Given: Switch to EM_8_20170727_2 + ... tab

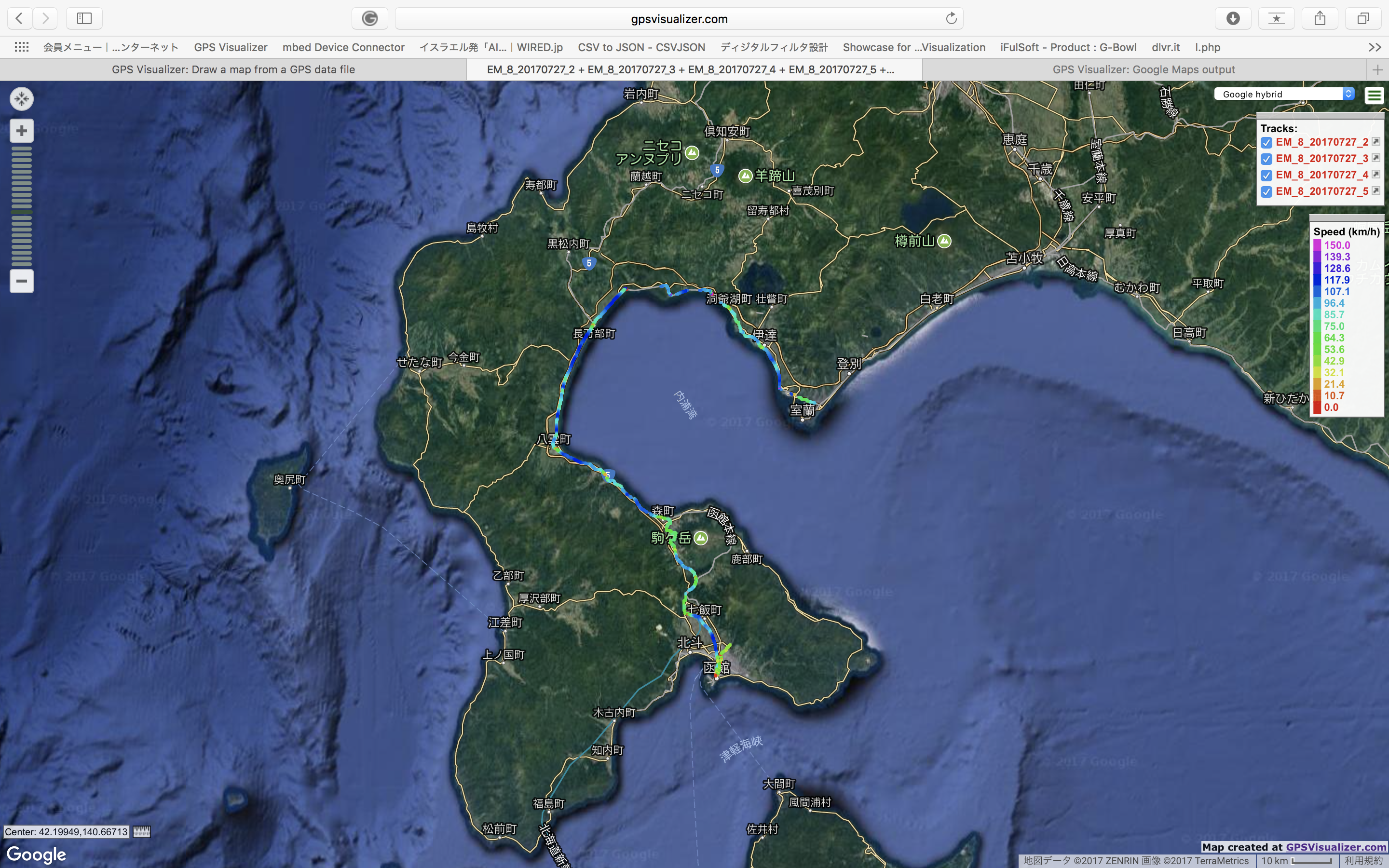Looking at the screenshot, I should pos(694,69).
